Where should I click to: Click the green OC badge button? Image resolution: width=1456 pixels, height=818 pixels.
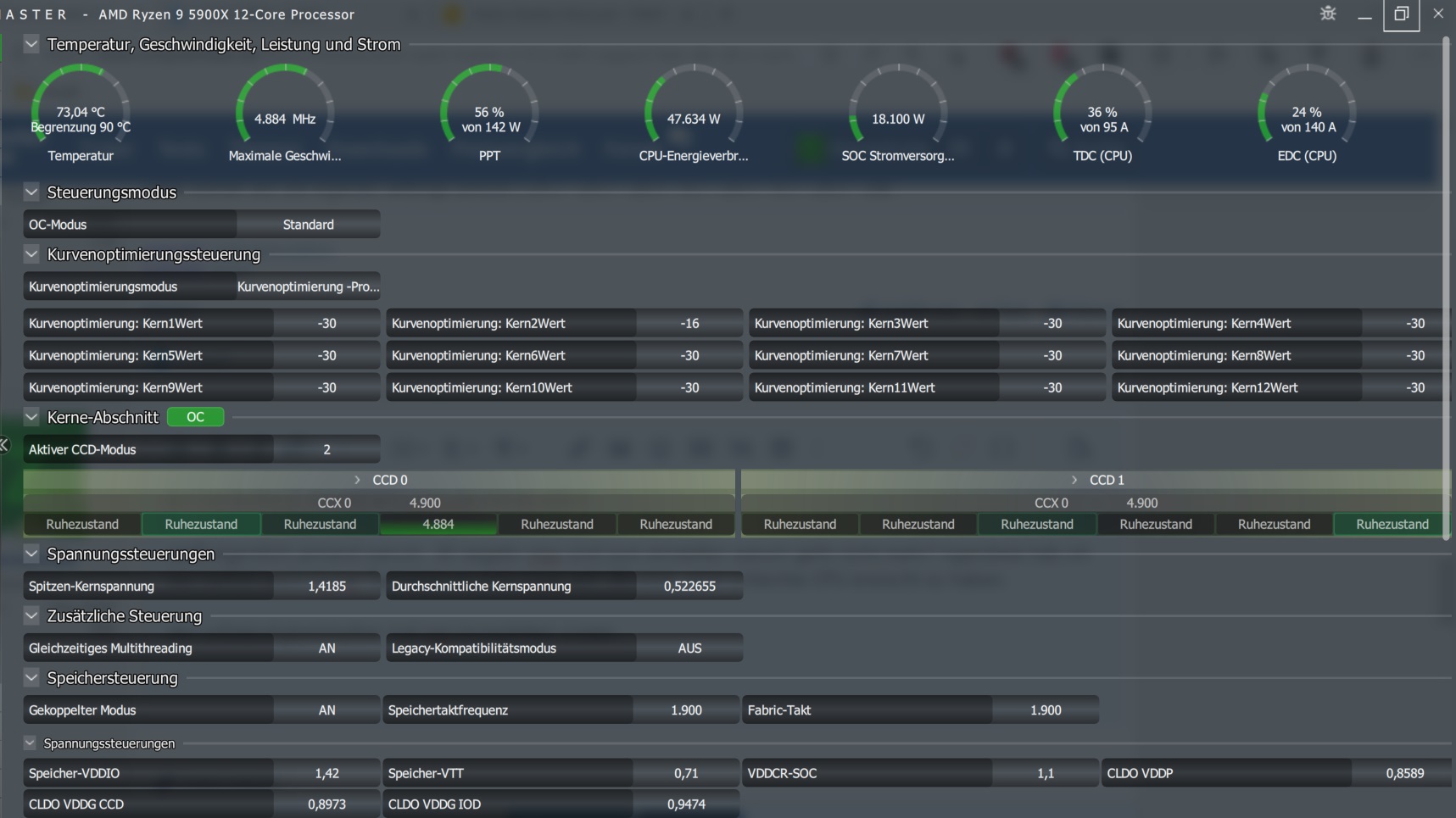(x=195, y=417)
